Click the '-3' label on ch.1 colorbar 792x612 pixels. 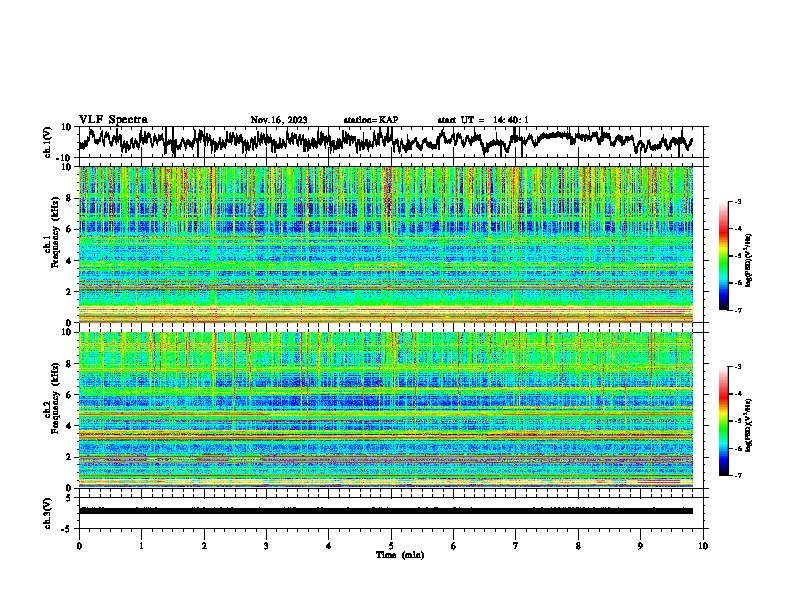click(x=738, y=202)
